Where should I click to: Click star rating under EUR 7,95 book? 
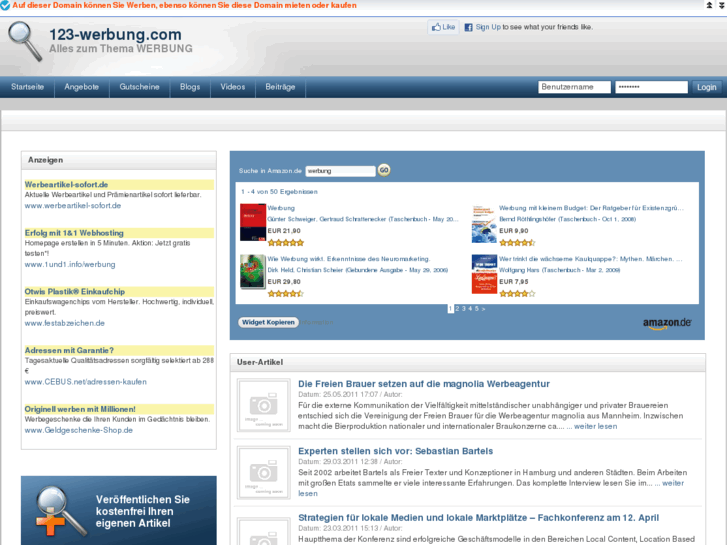point(517,294)
